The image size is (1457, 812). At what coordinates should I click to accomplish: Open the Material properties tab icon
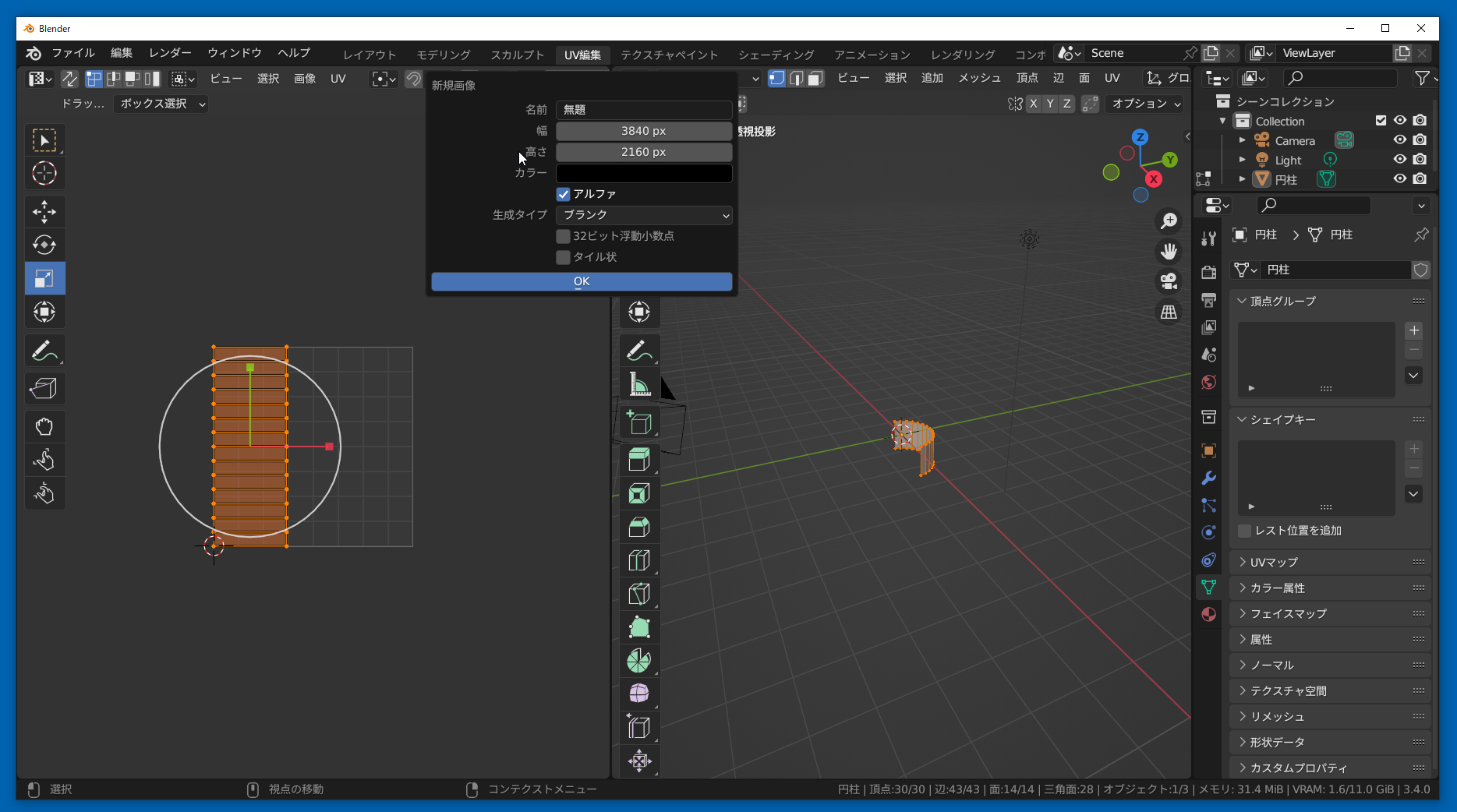click(x=1208, y=614)
